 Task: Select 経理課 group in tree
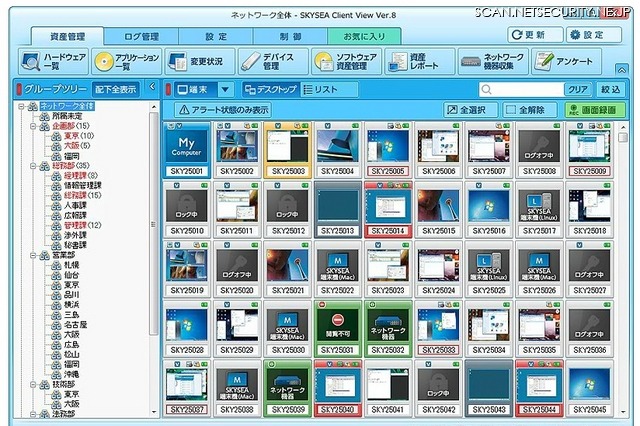tap(75, 176)
